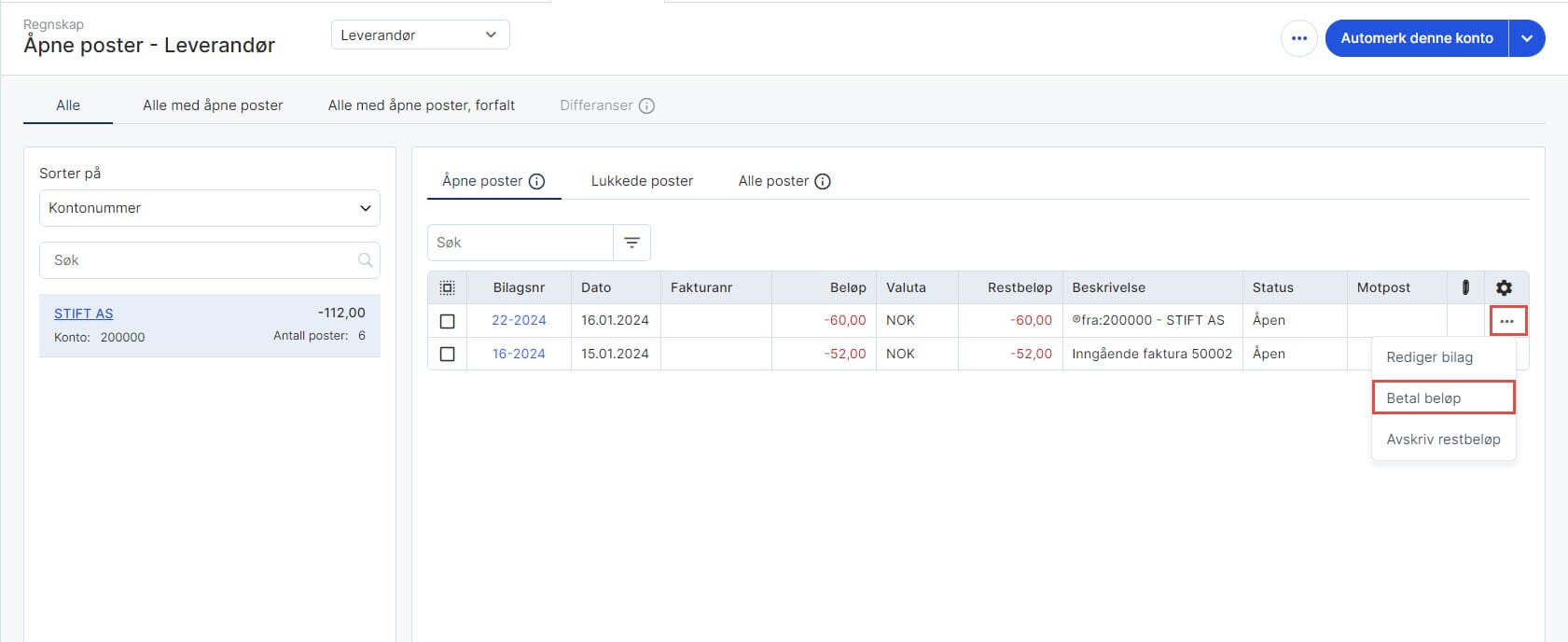The image size is (1568, 642).
Task: Expand the Automerk denne konto arrow
Action: [1527, 38]
